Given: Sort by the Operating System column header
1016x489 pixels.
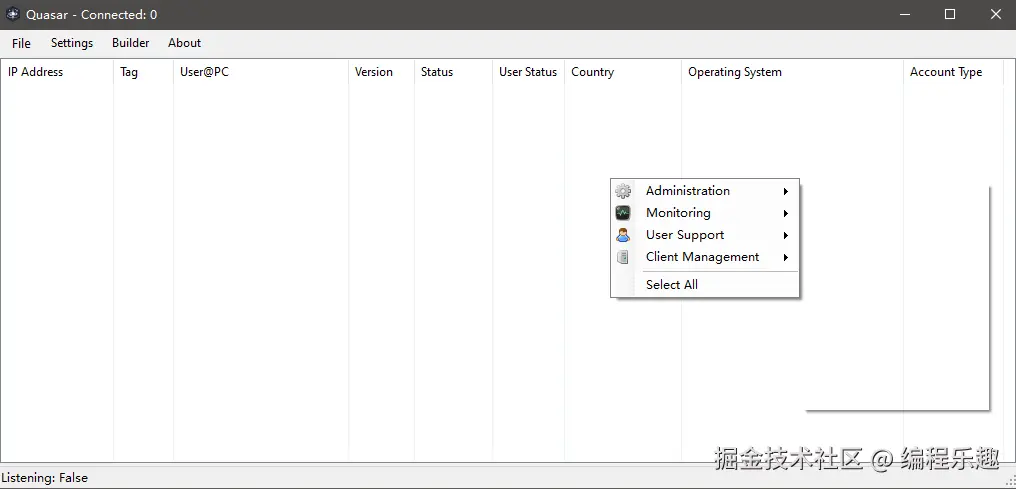Looking at the screenshot, I should point(792,72).
